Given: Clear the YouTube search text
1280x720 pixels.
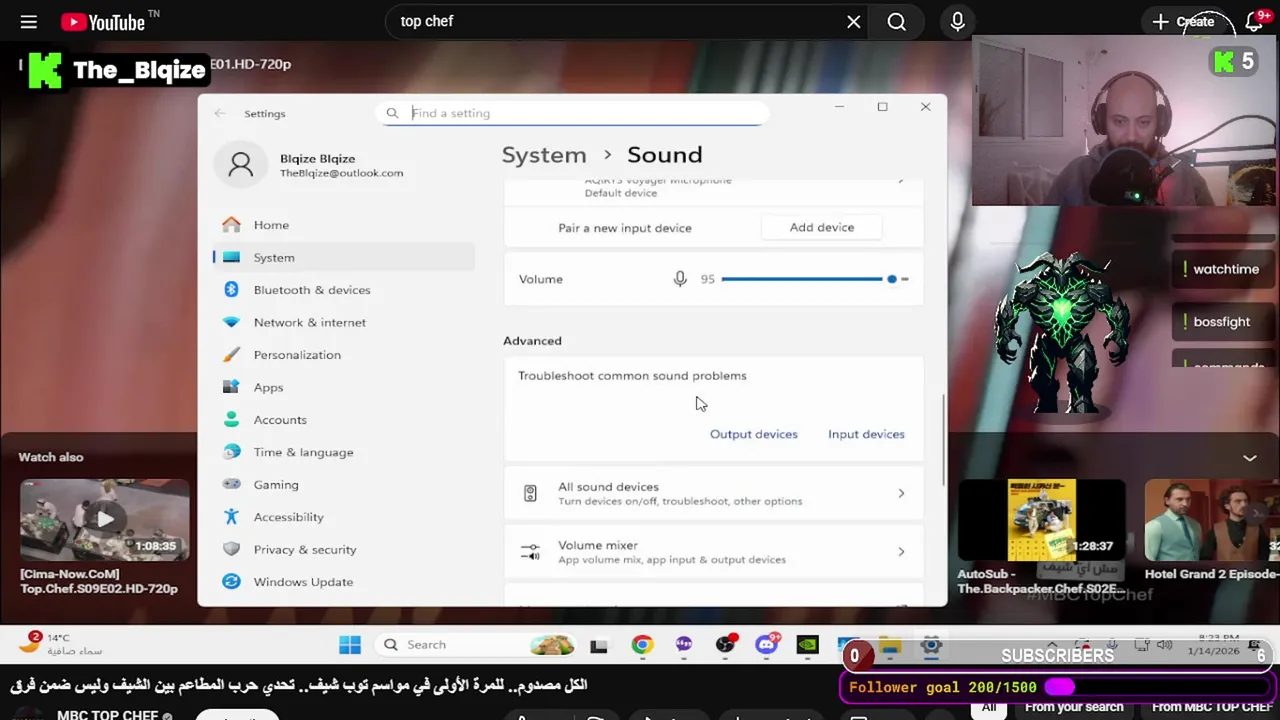Looking at the screenshot, I should pos(853,21).
